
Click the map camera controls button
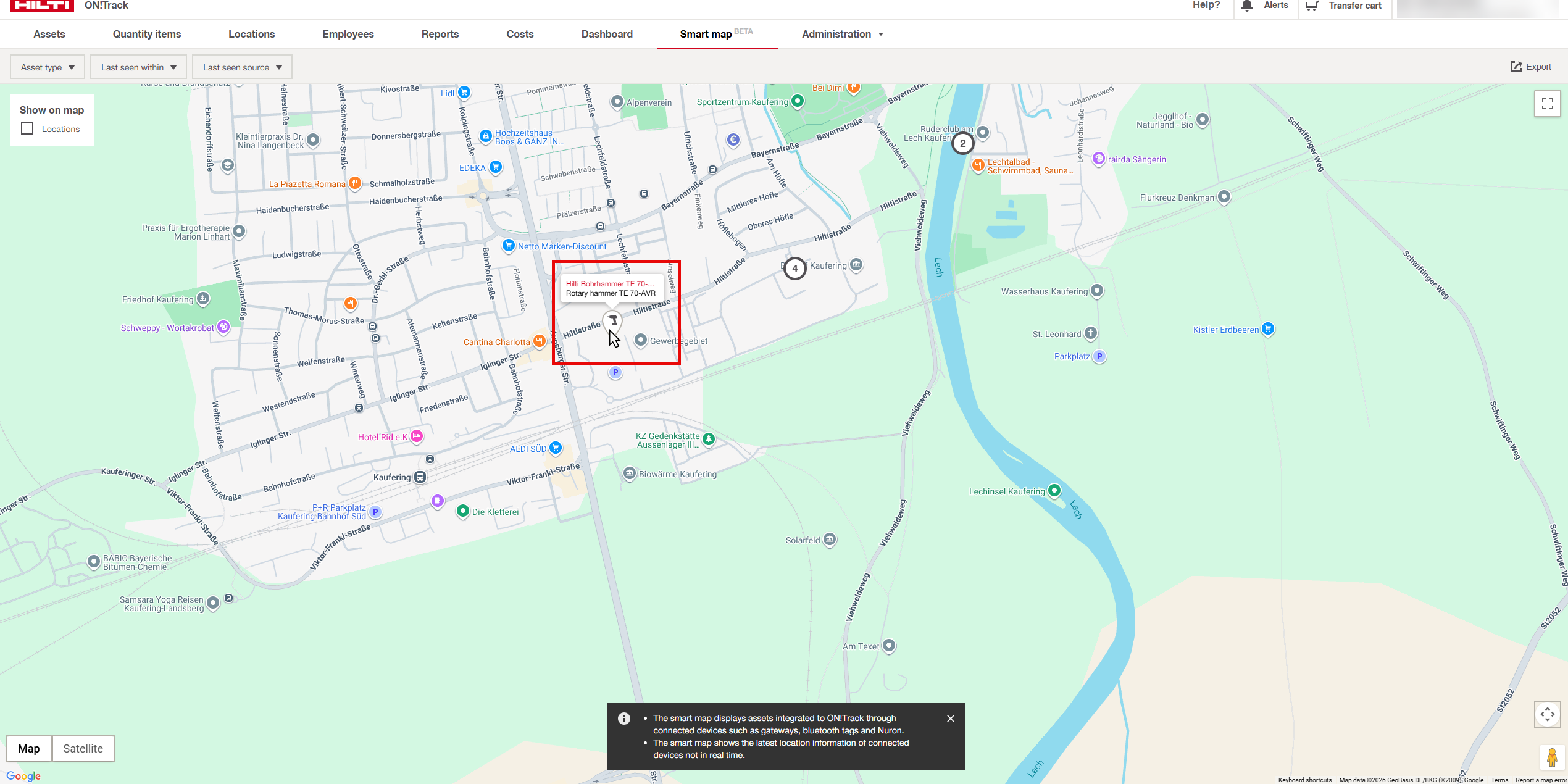coord(1547,714)
